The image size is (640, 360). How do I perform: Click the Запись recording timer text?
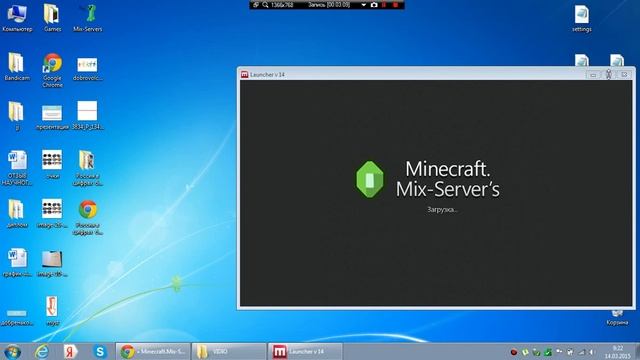[329, 5]
